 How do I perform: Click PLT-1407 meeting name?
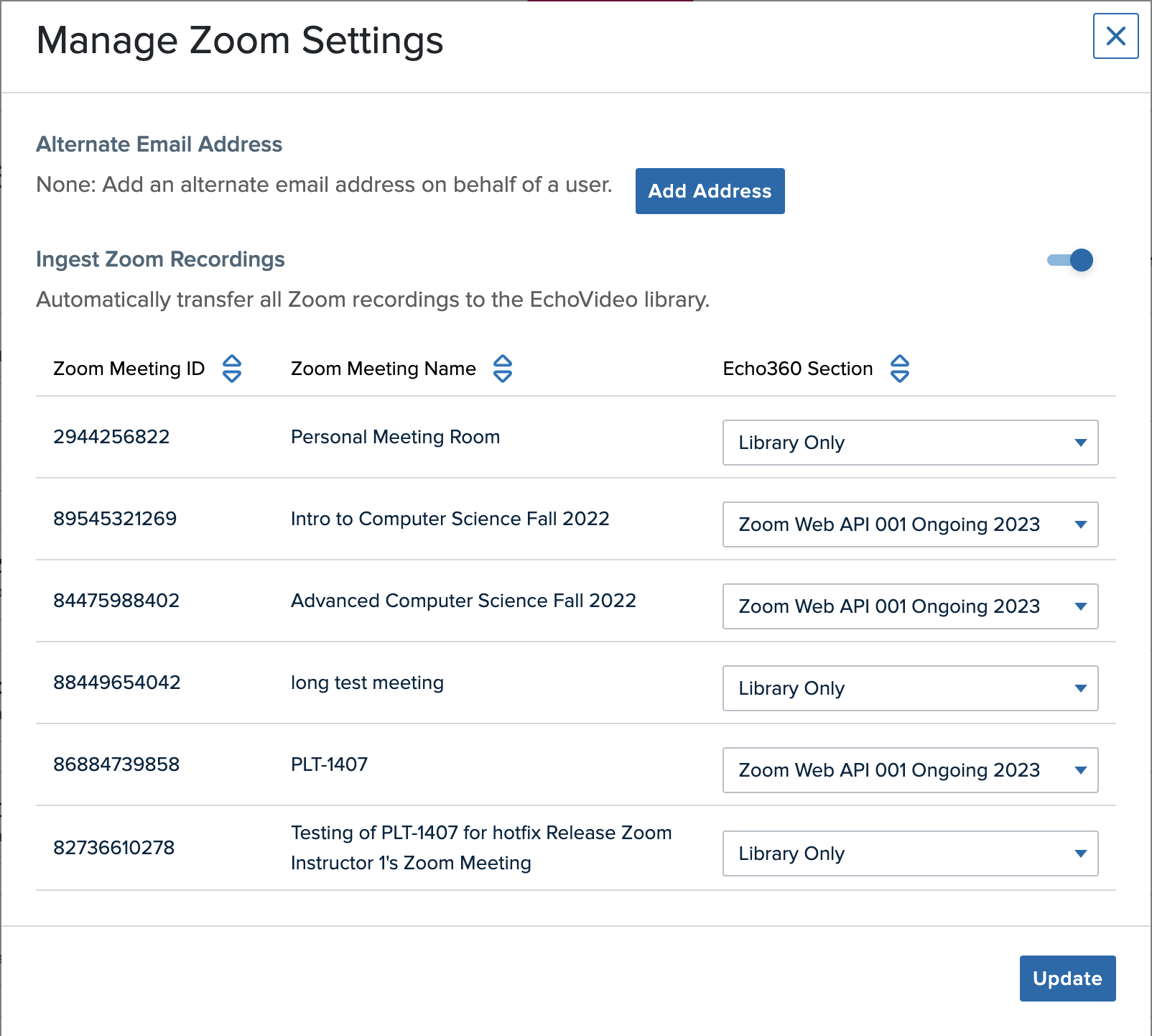[329, 764]
